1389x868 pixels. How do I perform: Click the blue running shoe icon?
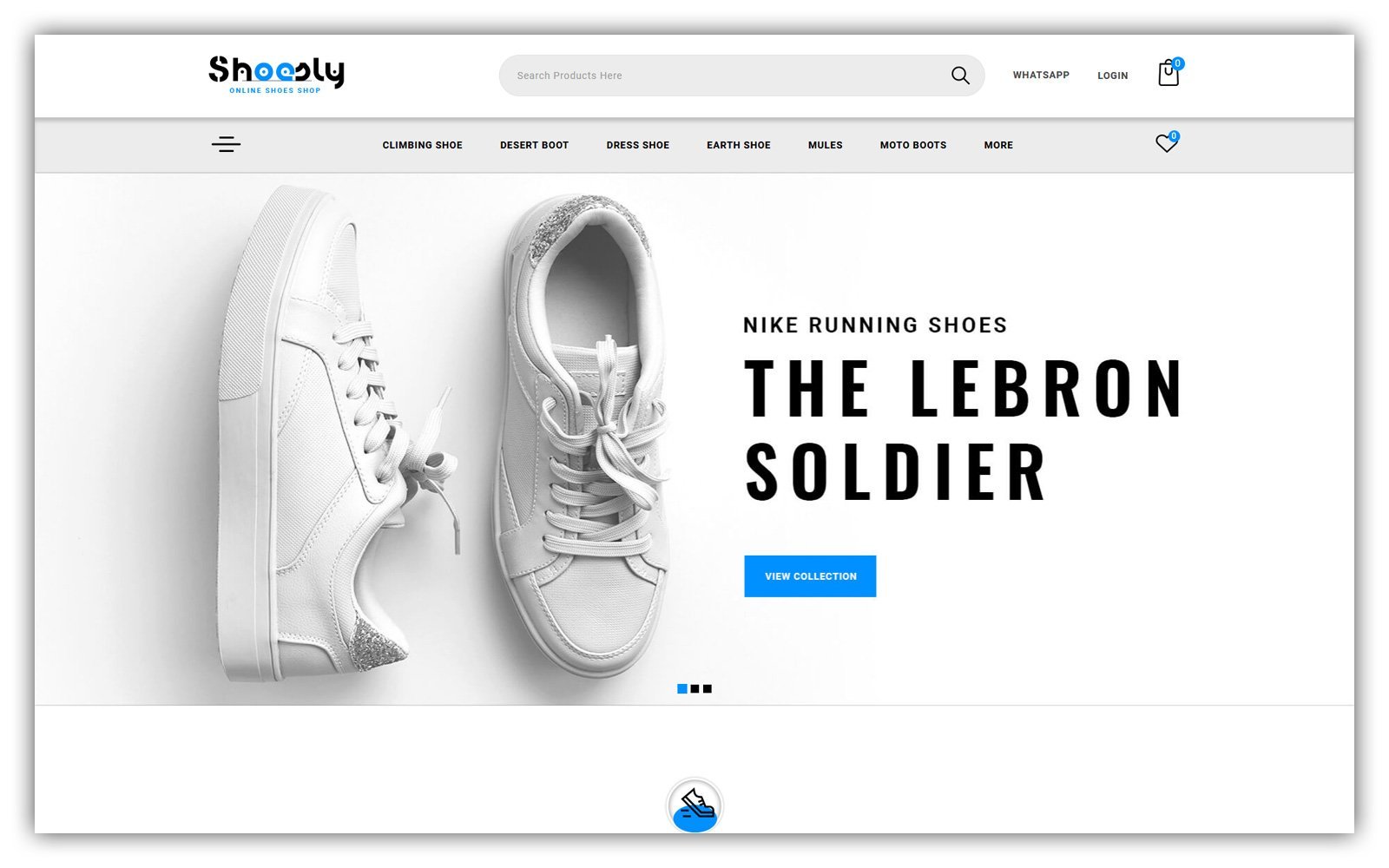(x=694, y=806)
